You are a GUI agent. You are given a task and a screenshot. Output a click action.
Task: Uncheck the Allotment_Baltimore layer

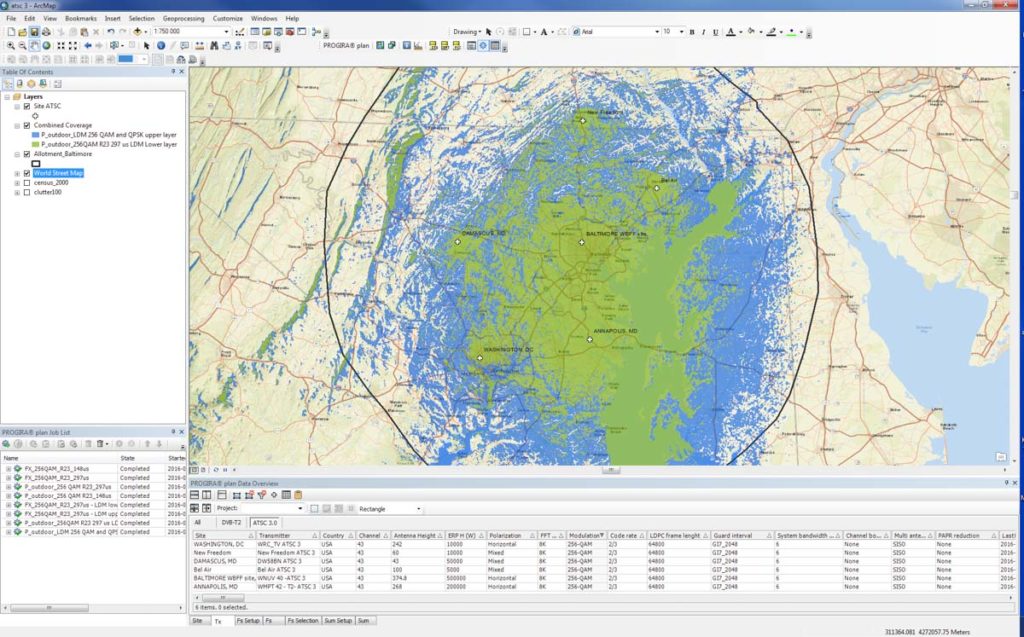point(27,154)
